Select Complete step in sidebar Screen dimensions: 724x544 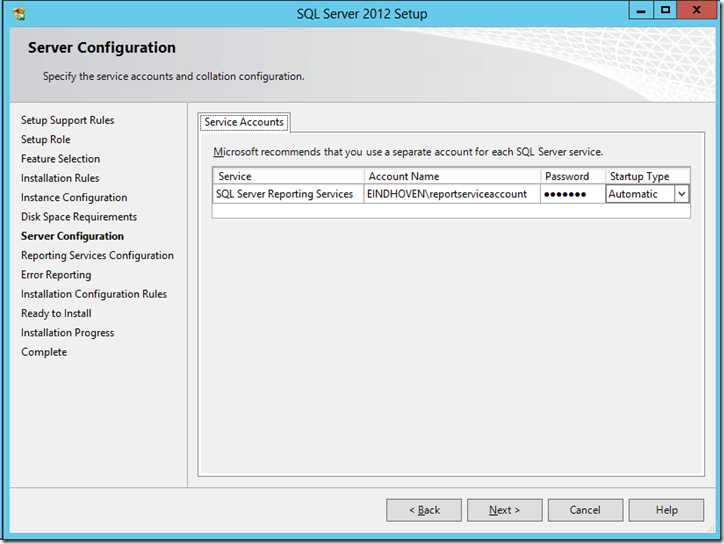[44, 352]
